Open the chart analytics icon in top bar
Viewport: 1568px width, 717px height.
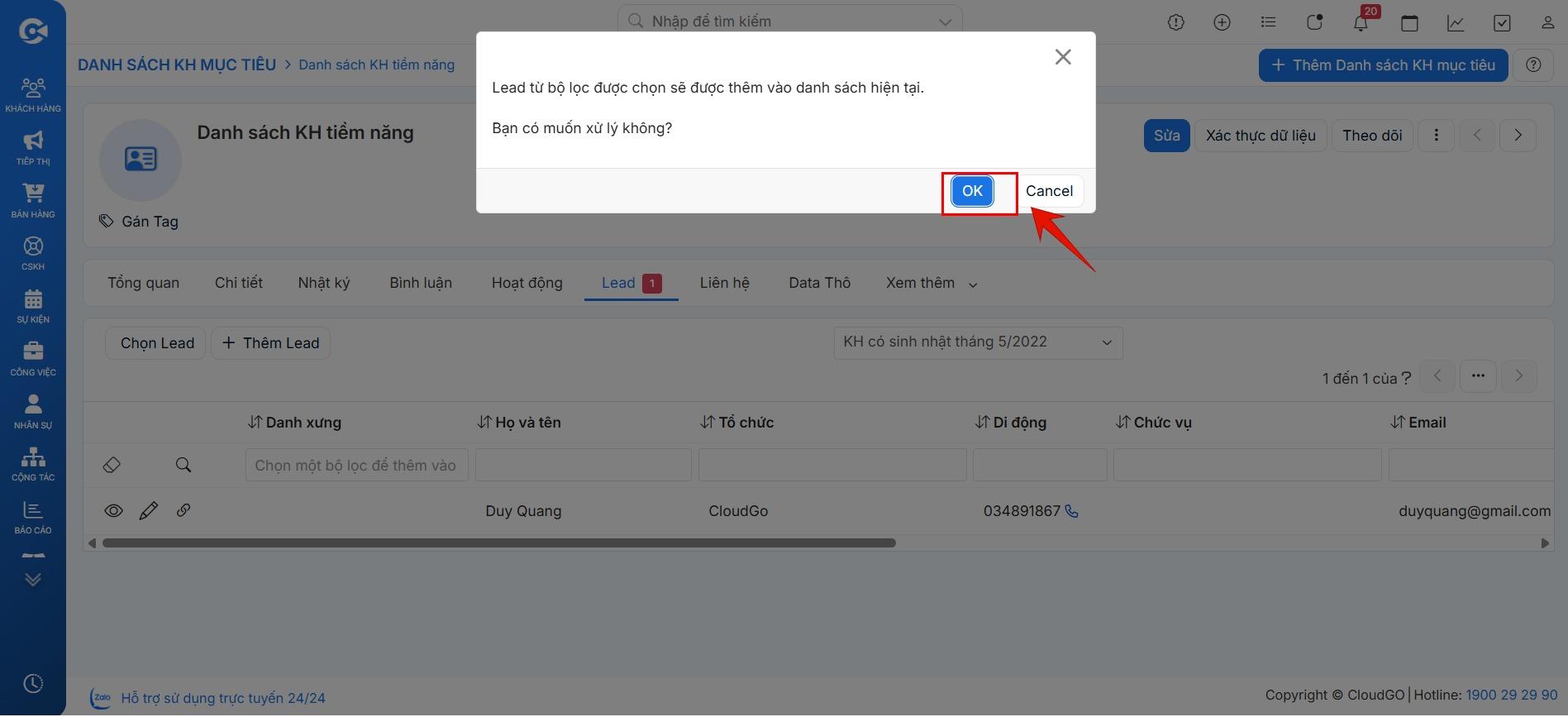1456,22
